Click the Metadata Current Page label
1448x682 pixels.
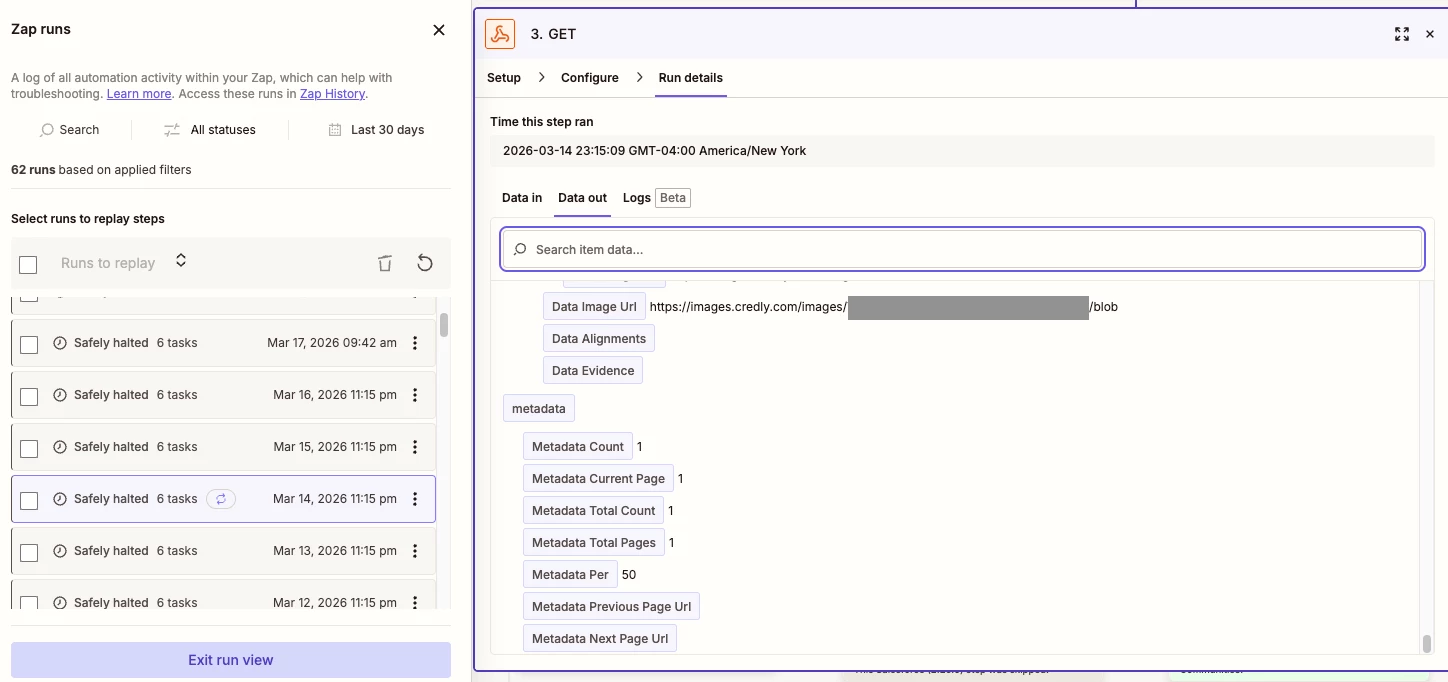coord(598,479)
